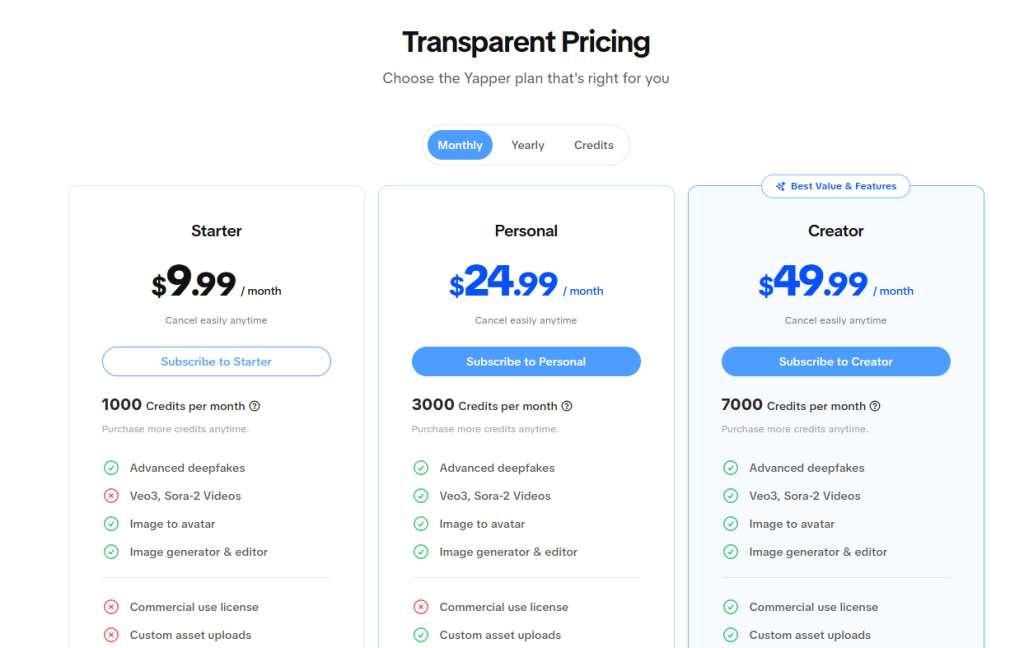Click green check for Starter Advanced deepfakes
Screen dimensions: 1024x648
pos(111,468)
